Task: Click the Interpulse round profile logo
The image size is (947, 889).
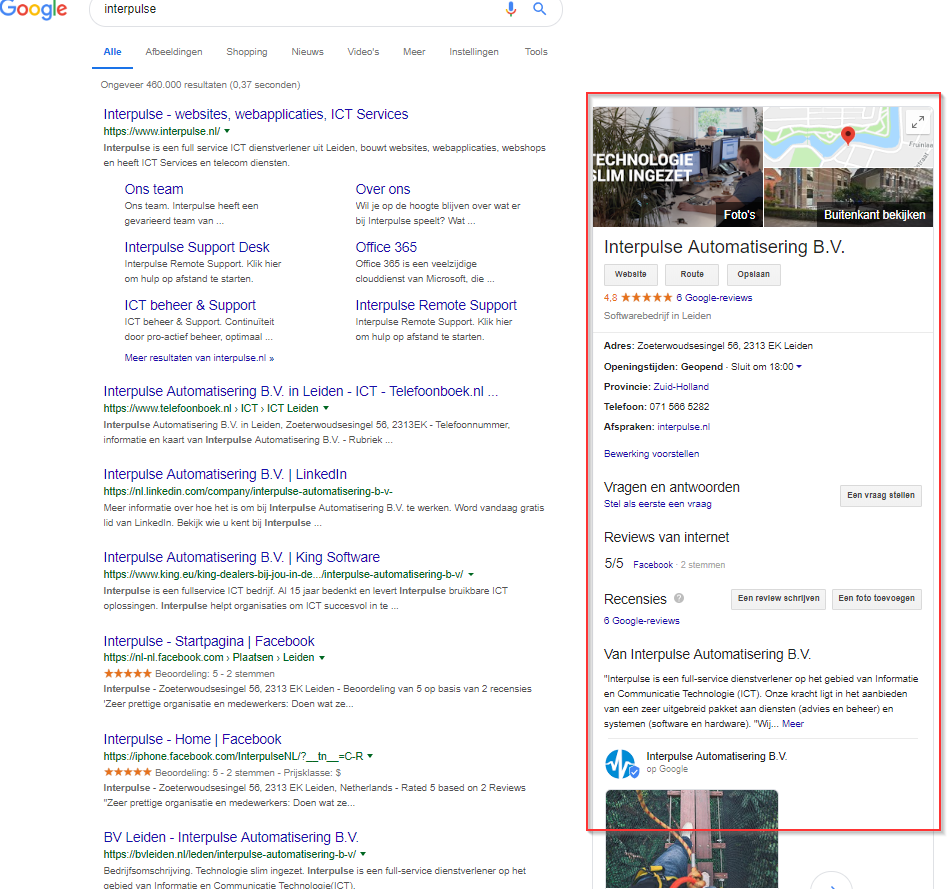Action: point(621,763)
